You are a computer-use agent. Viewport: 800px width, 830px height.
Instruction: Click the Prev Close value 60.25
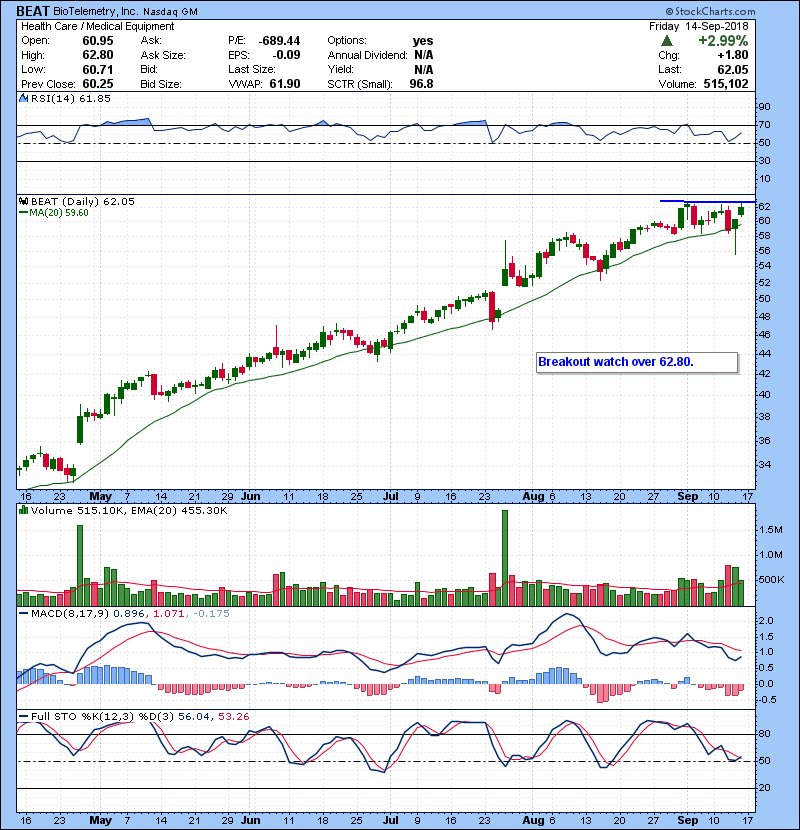(x=97, y=84)
